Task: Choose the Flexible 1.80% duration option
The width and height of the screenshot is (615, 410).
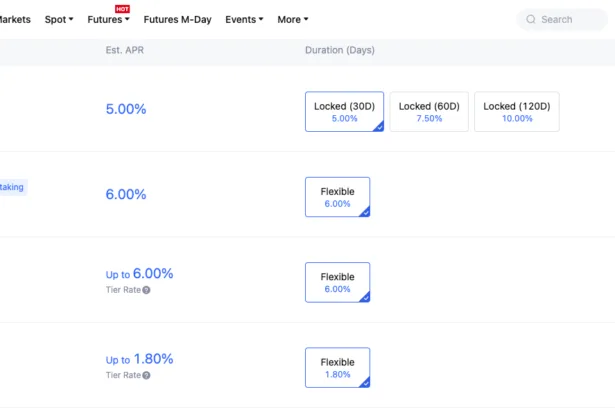Action: click(337, 368)
